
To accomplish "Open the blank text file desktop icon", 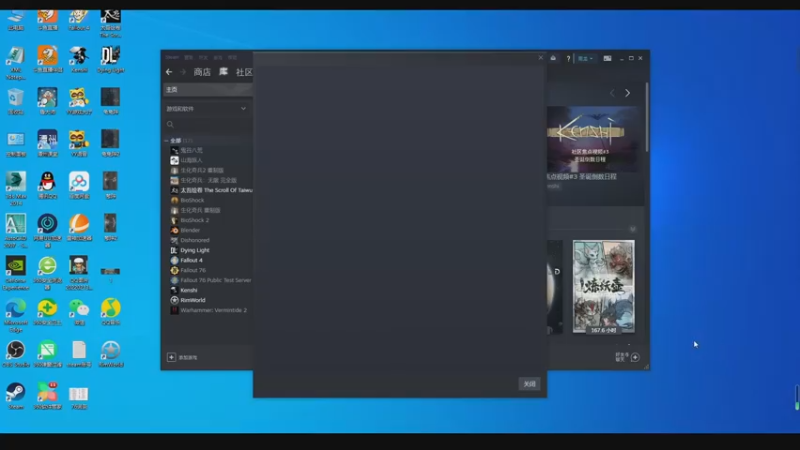I will pyautogui.click(x=79, y=354).
